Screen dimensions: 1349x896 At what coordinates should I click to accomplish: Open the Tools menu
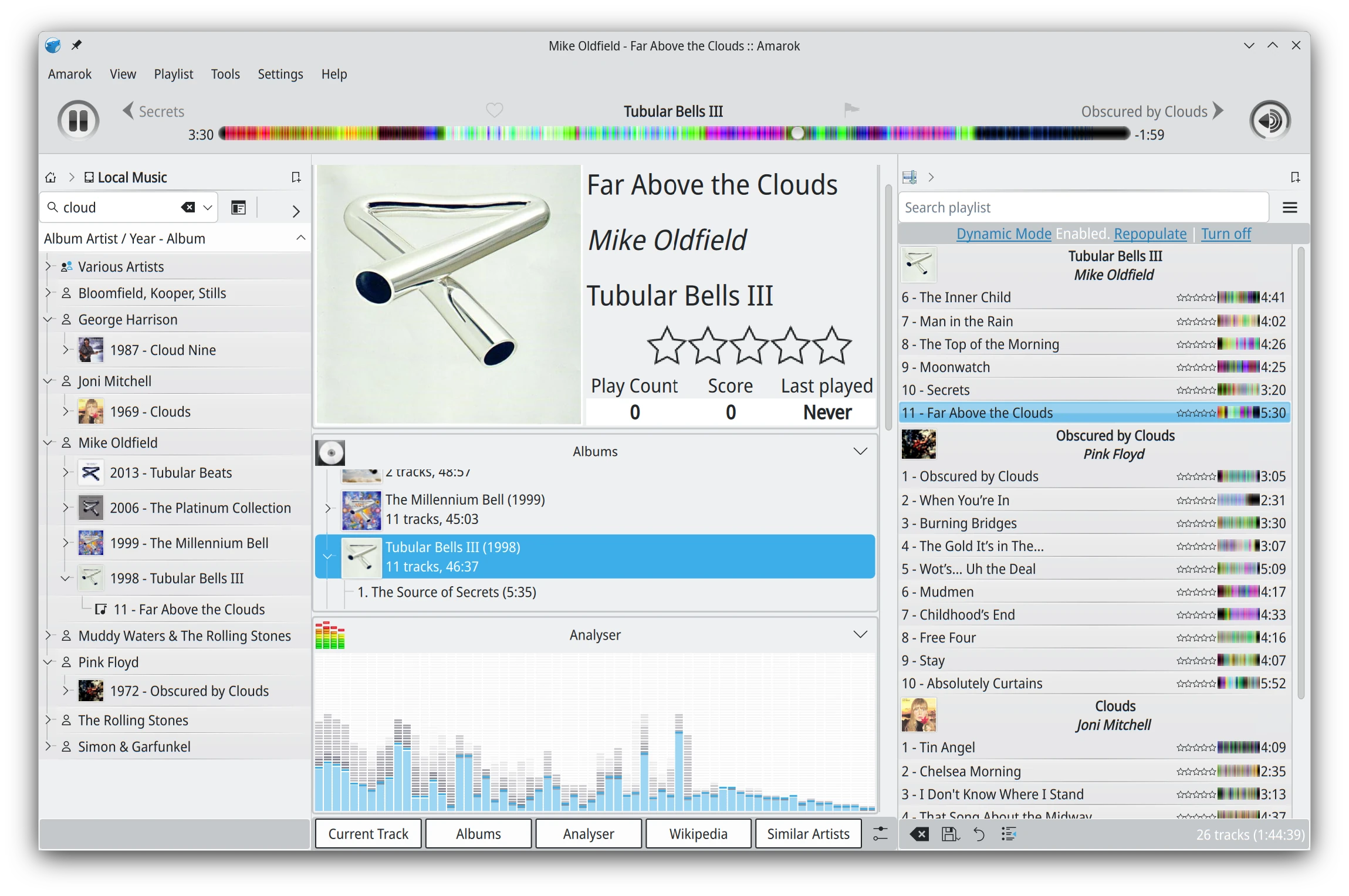(x=225, y=74)
